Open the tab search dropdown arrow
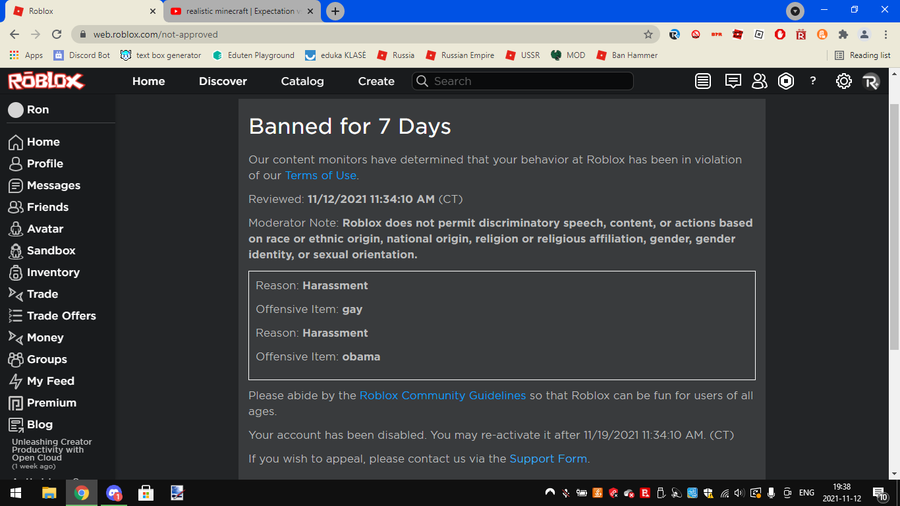This screenshot has height=506, width=900. point(795,11)
